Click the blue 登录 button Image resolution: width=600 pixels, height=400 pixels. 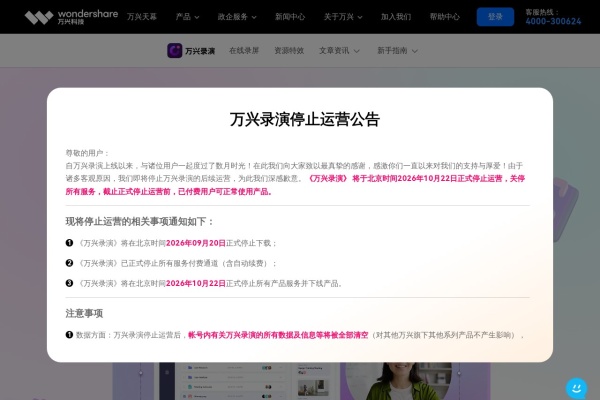coord(495,17)
